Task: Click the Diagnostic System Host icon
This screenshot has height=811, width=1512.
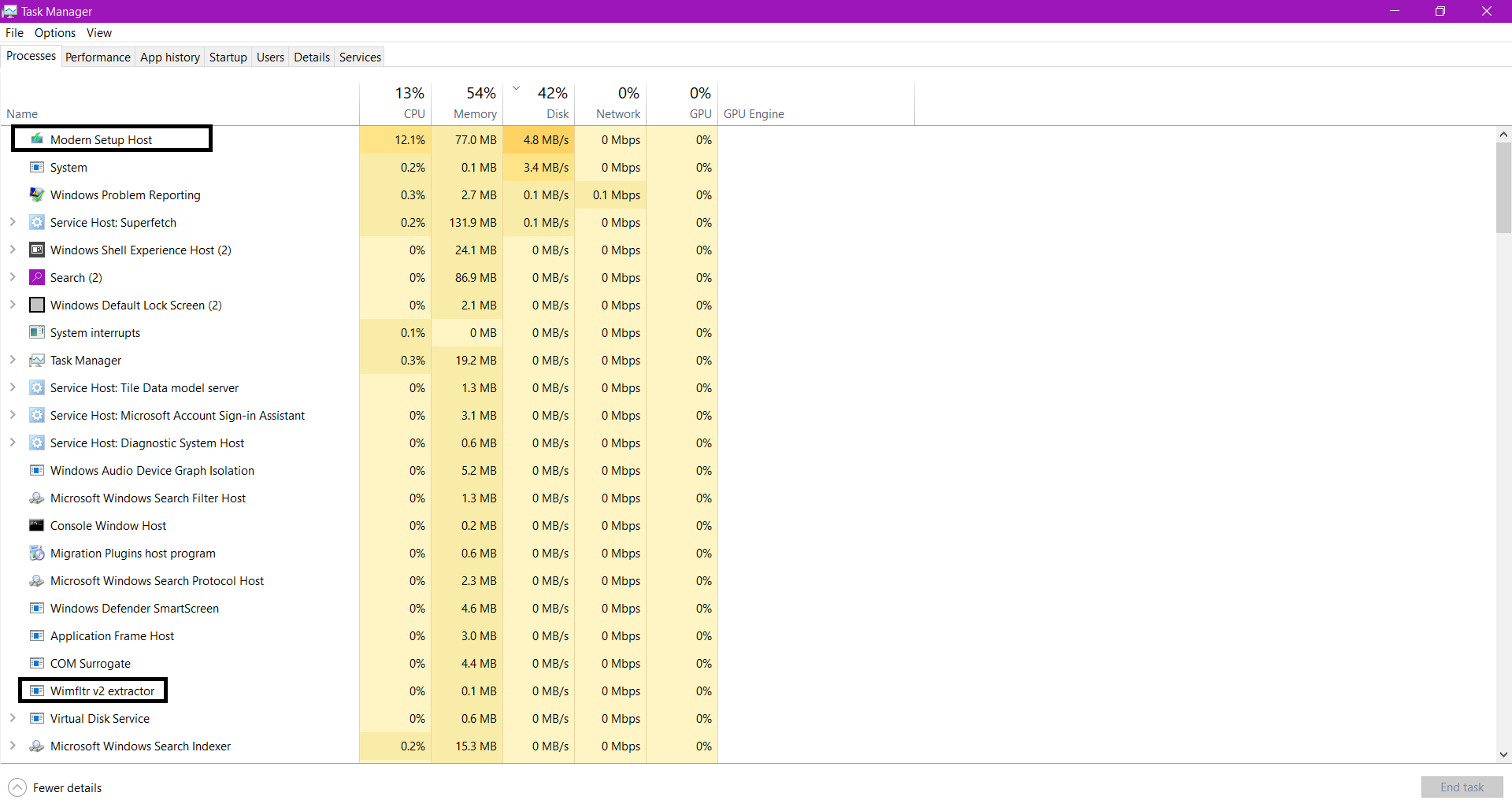Action: (37, 443)
